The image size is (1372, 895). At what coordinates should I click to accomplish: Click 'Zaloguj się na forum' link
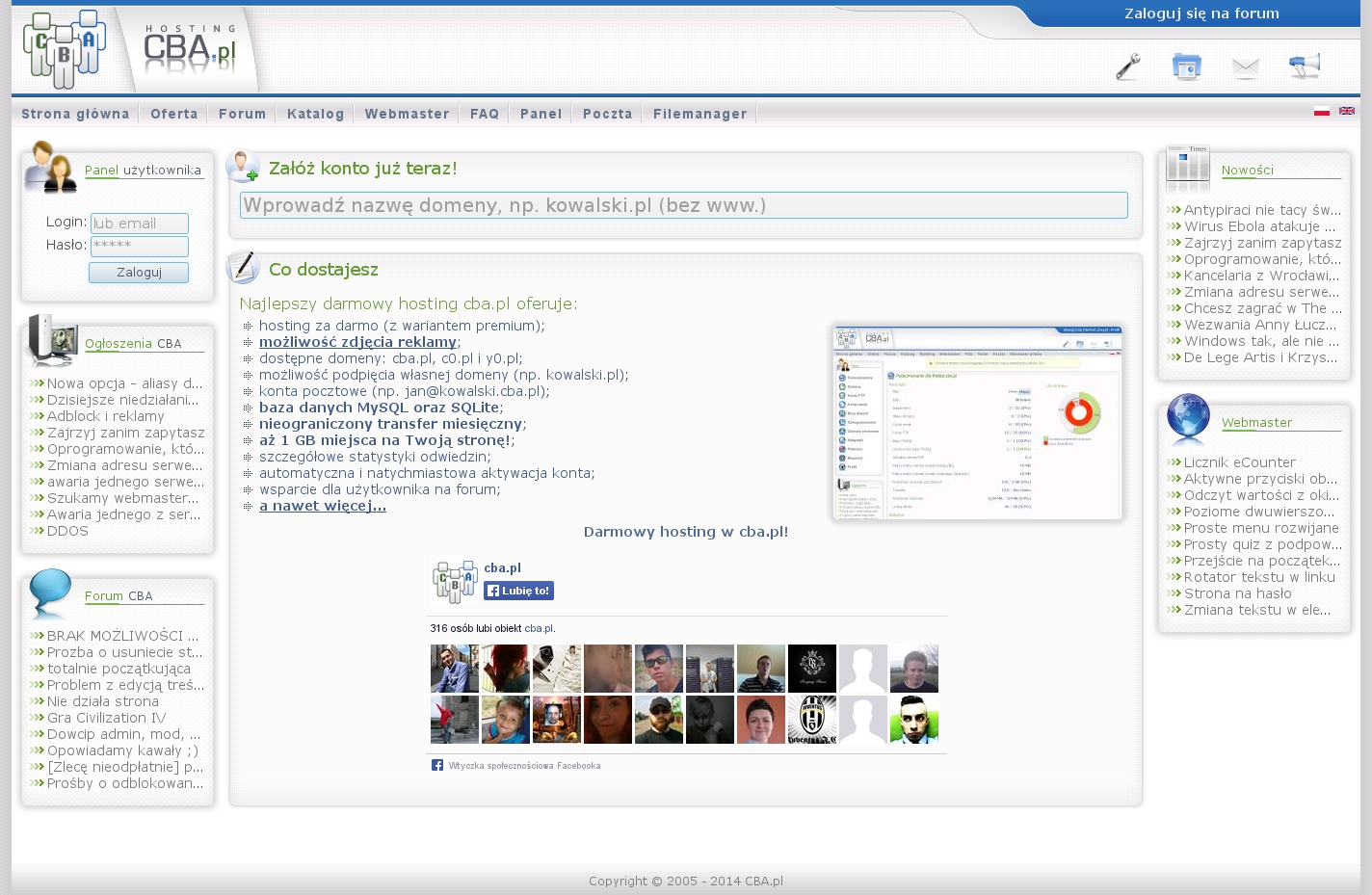click(1201, 13)
